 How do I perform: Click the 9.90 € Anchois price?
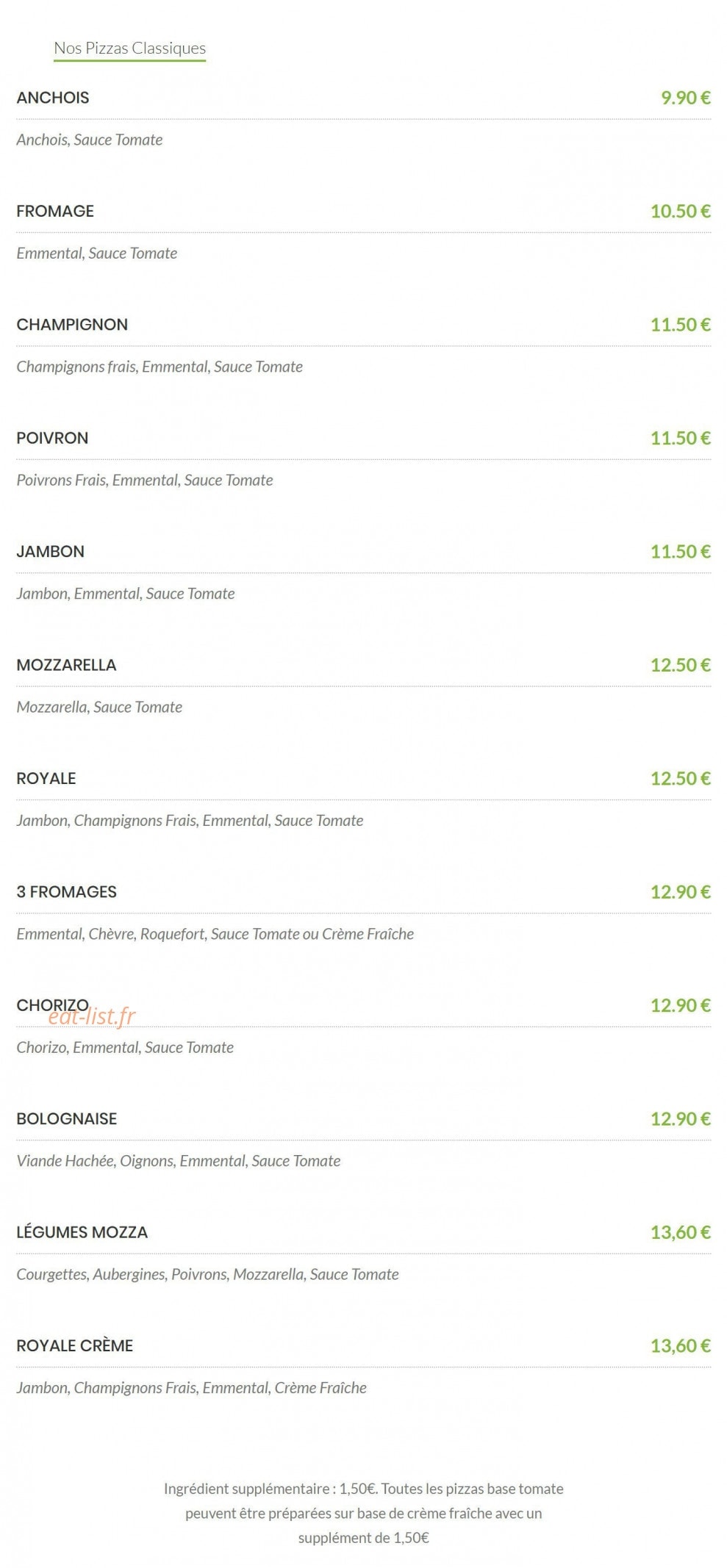(x=686, y=98)
